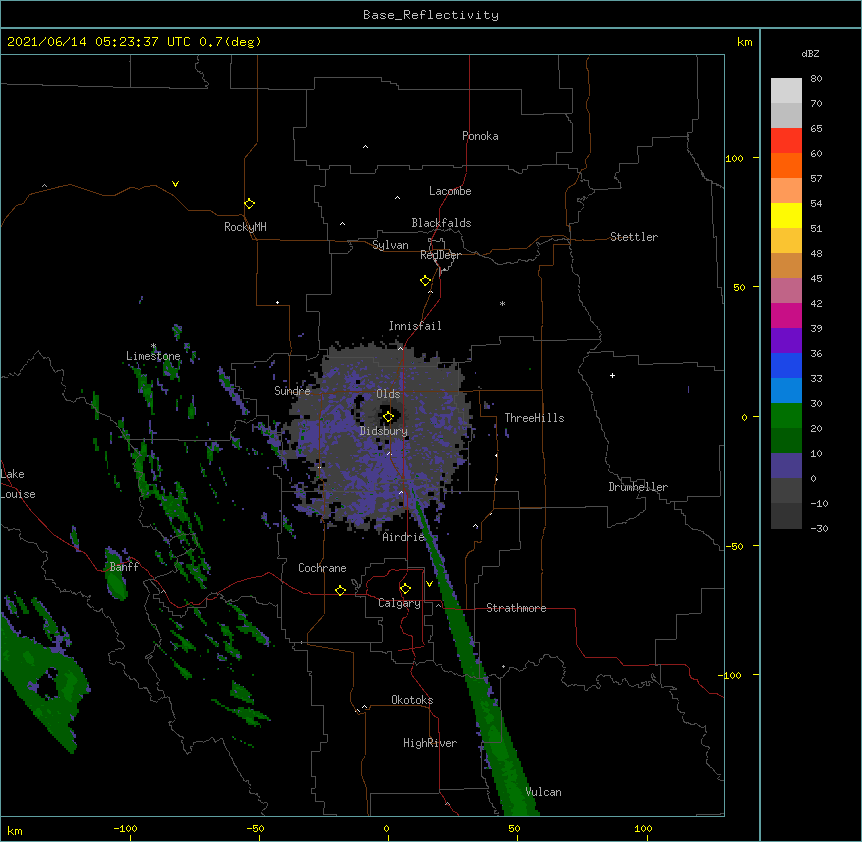Select the blue 36-33 dBZ legend swatch

786,365
